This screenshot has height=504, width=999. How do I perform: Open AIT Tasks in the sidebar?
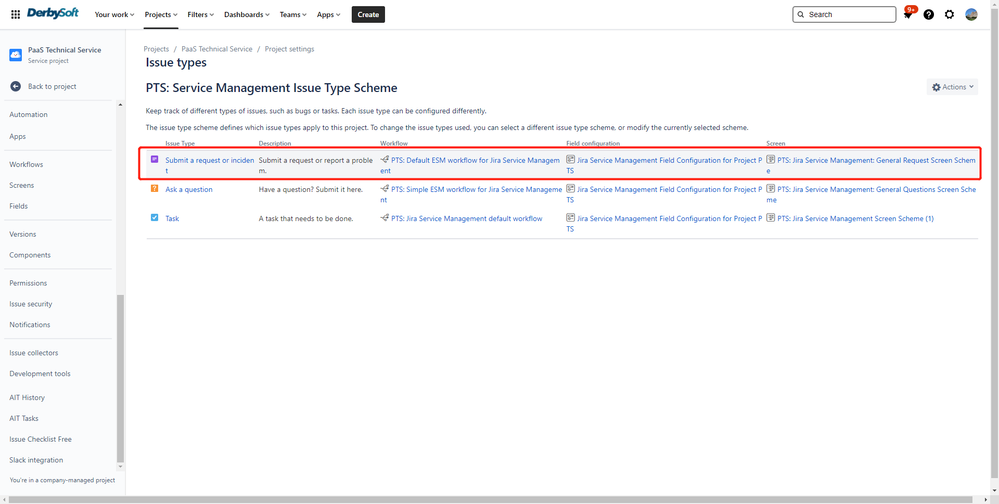24,419
